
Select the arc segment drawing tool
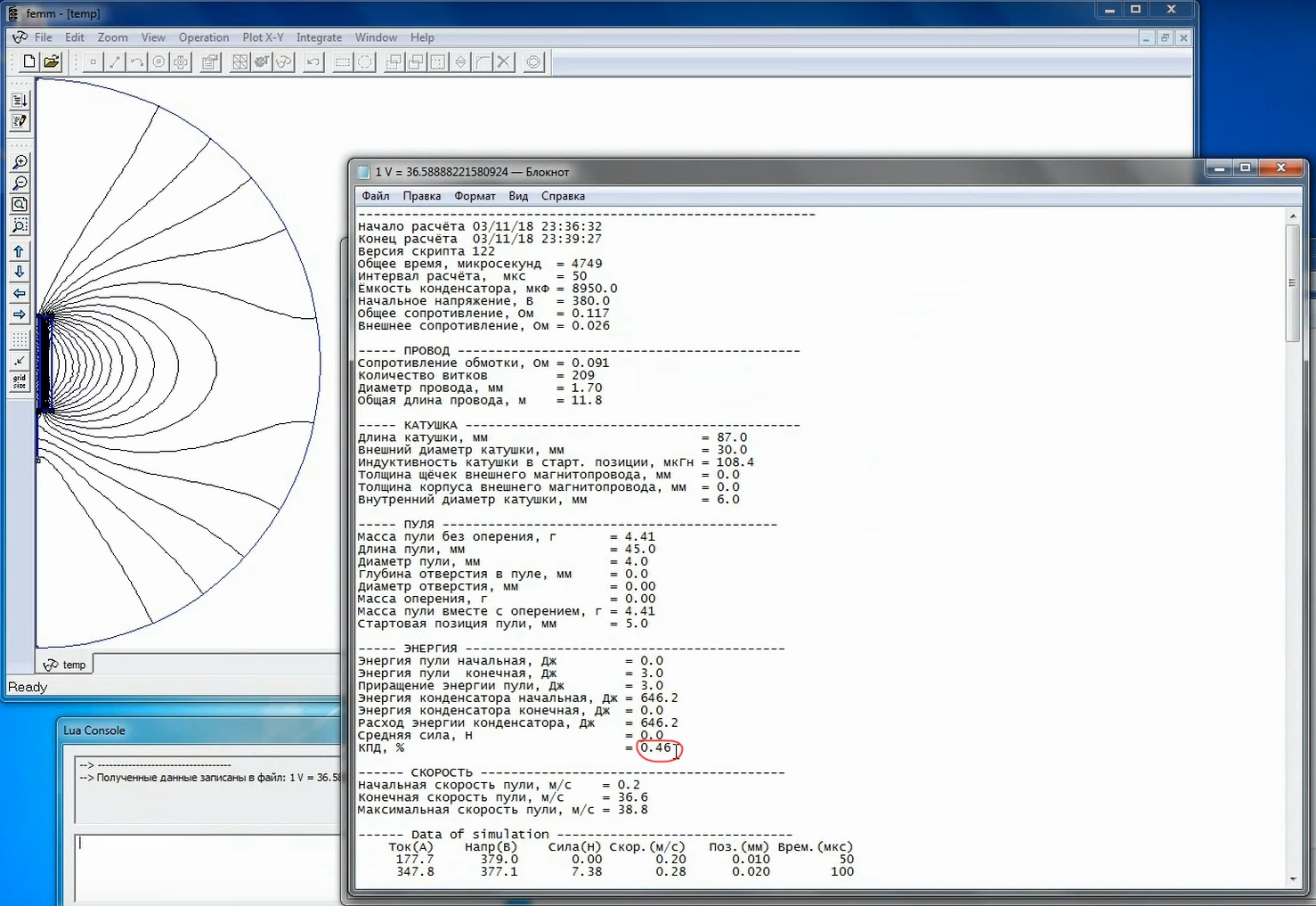pos(136,61)
